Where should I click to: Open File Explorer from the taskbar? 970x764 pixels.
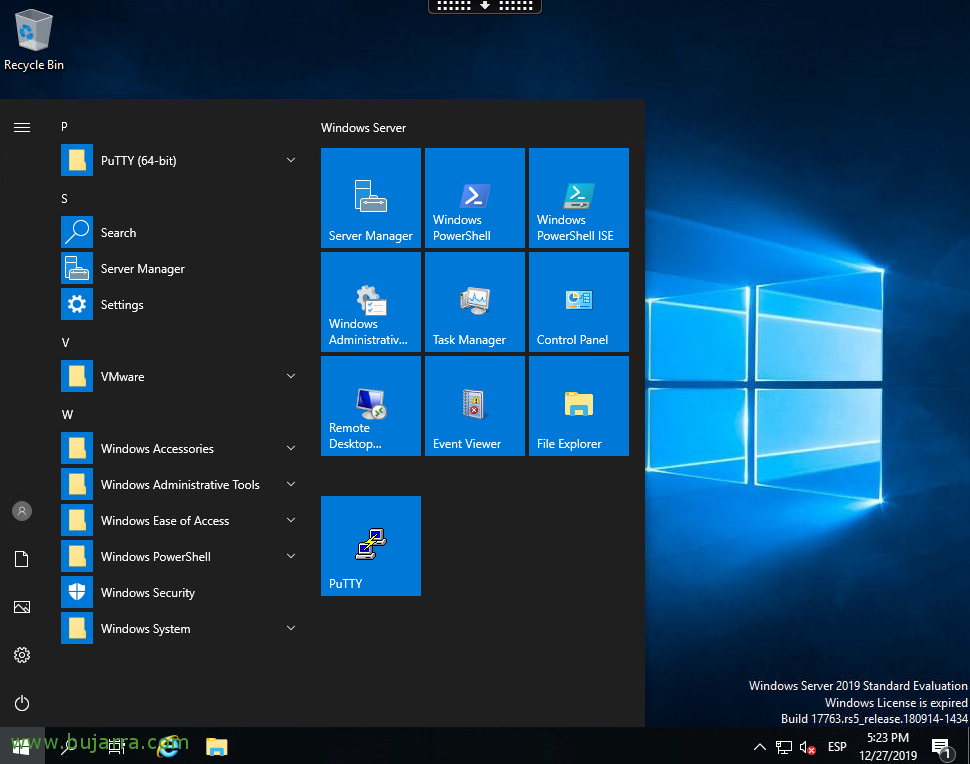click(217, 747)
